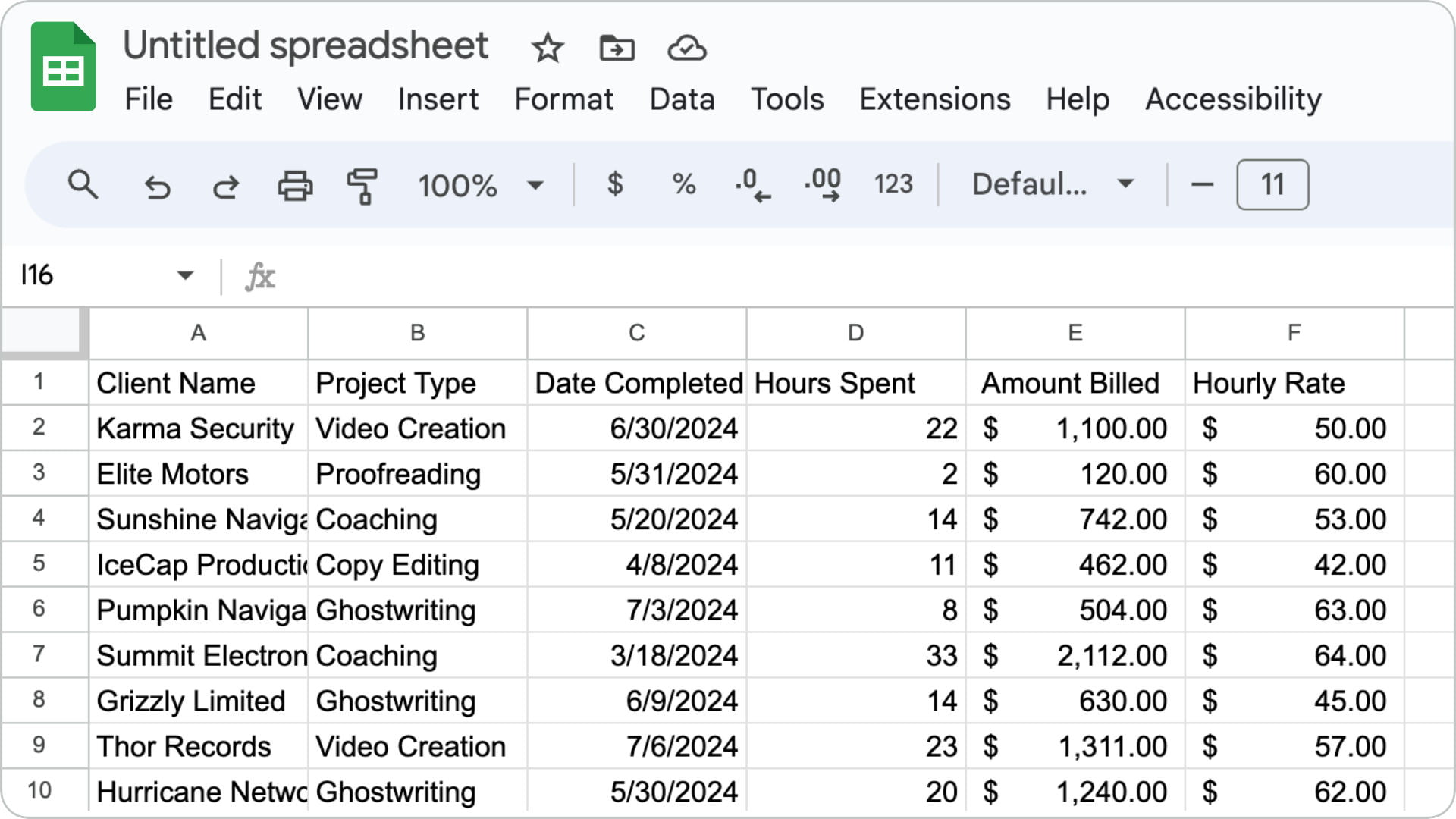Open the Default font dropdown
The height and width of the screenshot is (819, 1456).
pyautogui.click(x=1050, y=184)
